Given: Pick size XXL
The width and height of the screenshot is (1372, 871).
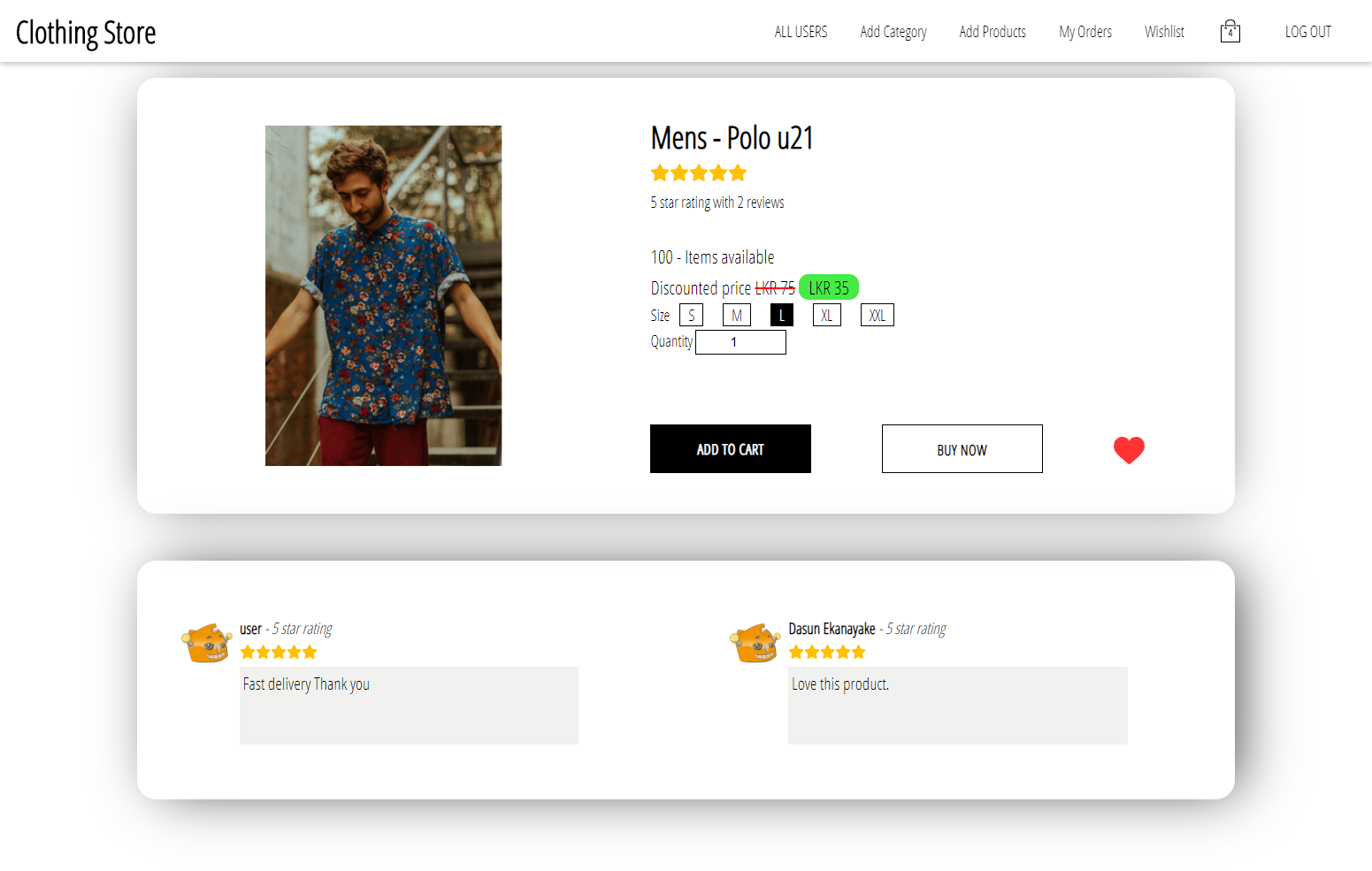Looking at the screenshot, I should pyautogui.click(x=877, y=316).
